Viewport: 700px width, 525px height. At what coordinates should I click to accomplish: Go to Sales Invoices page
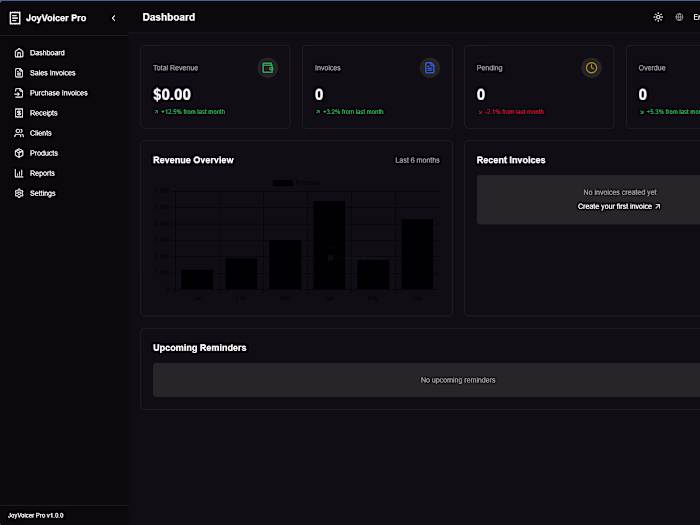pyautogui.click(x=53, y=73)
